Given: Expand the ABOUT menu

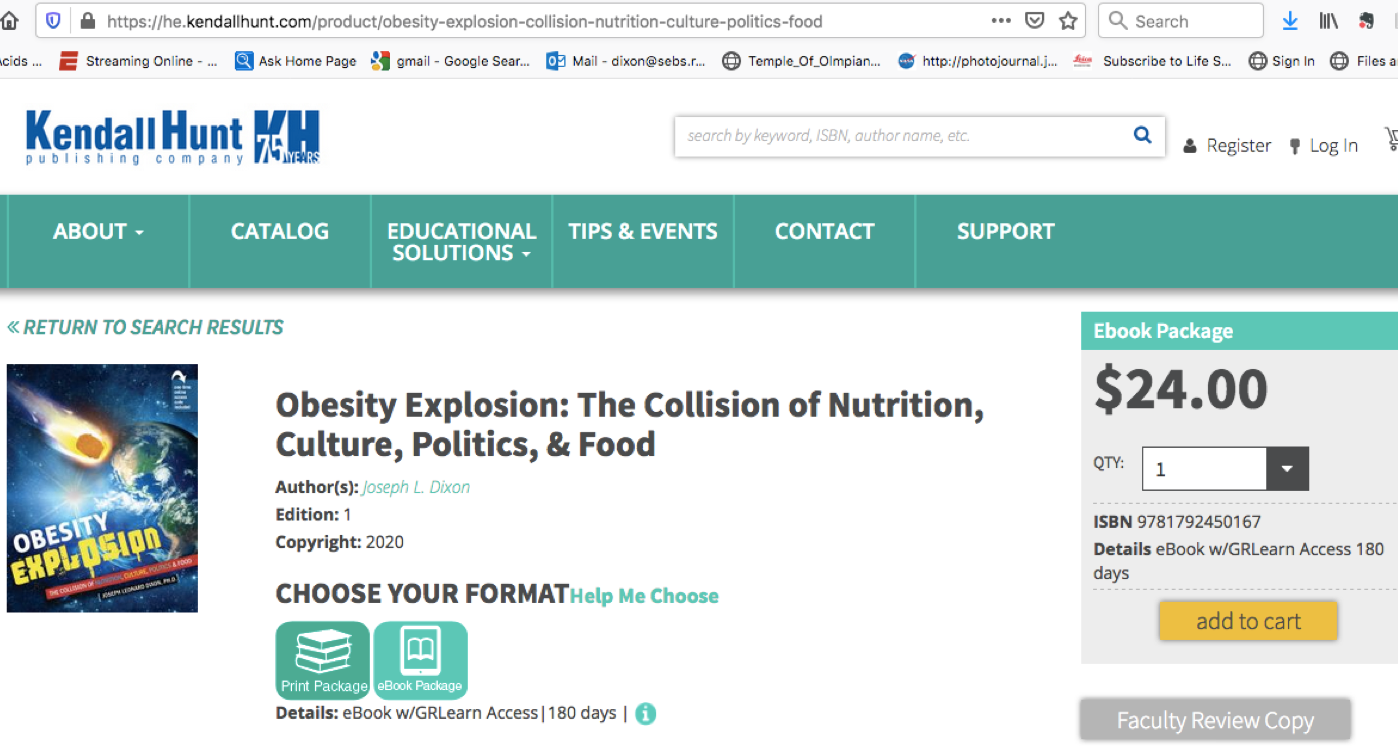Looking at the screenshot, I should tap(98, 232).
